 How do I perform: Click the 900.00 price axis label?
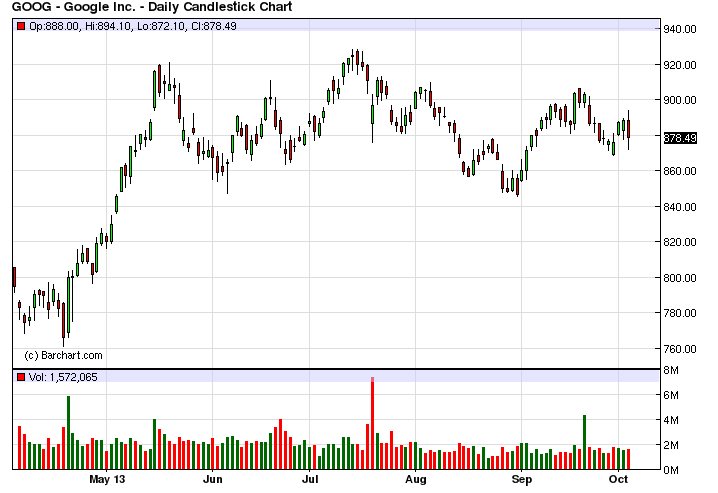tap(680, 100)
